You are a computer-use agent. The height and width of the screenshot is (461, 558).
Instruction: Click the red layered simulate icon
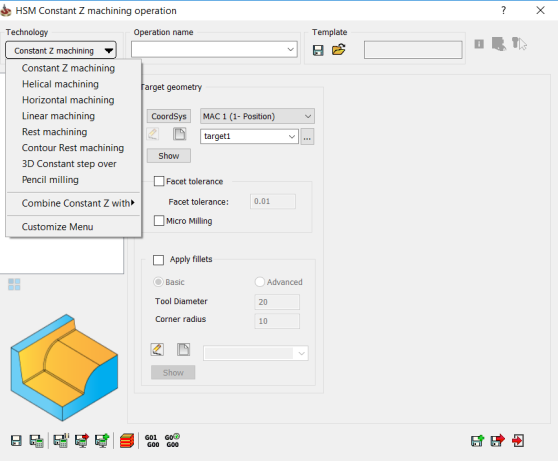point(127,441)
